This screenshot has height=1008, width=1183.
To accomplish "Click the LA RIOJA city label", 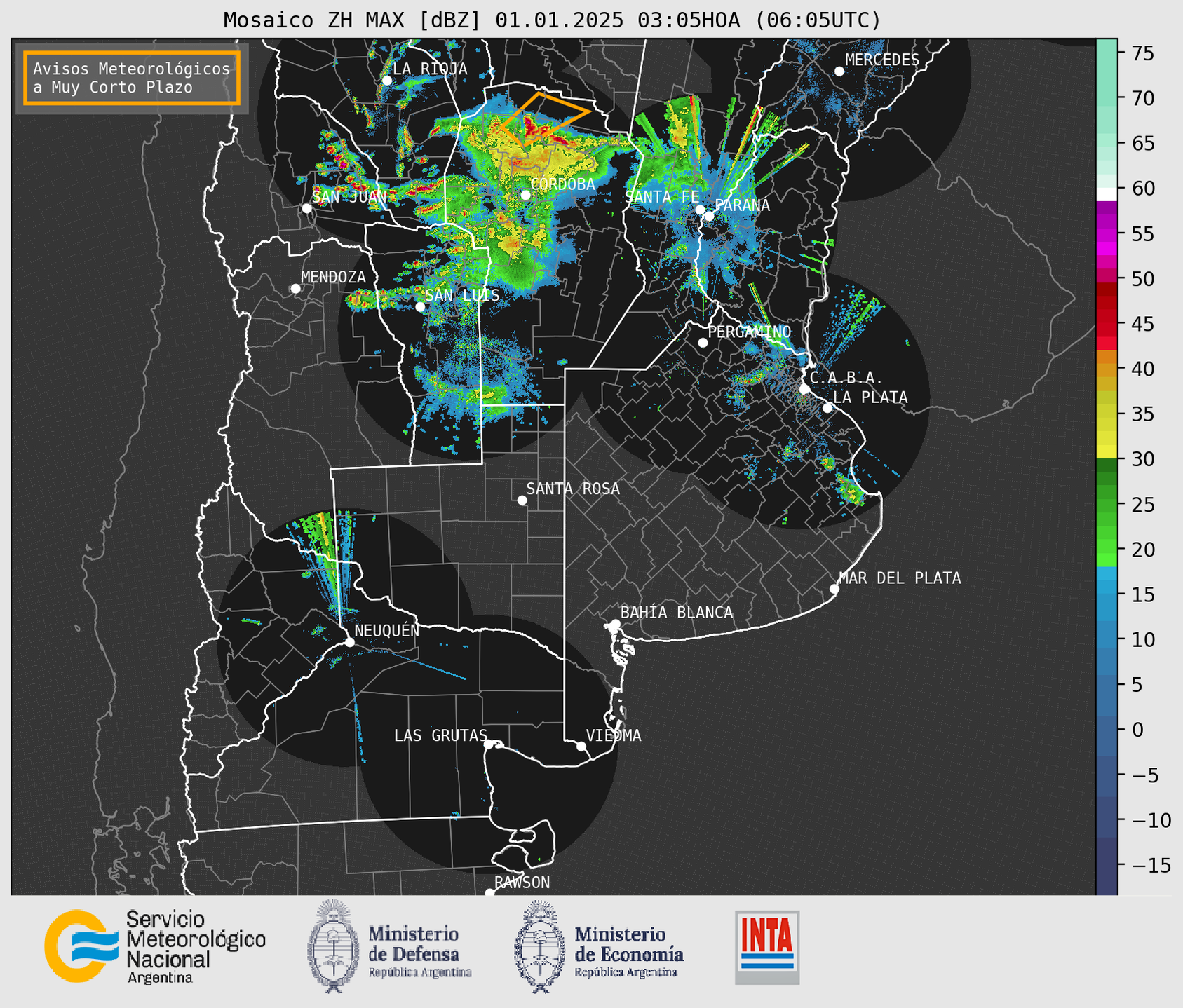I will (430, 69).
